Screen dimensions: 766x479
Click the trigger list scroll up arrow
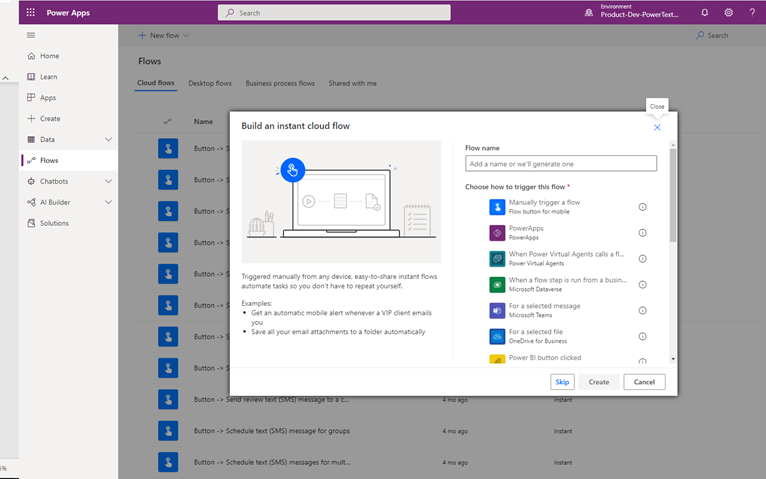[673, 145]
